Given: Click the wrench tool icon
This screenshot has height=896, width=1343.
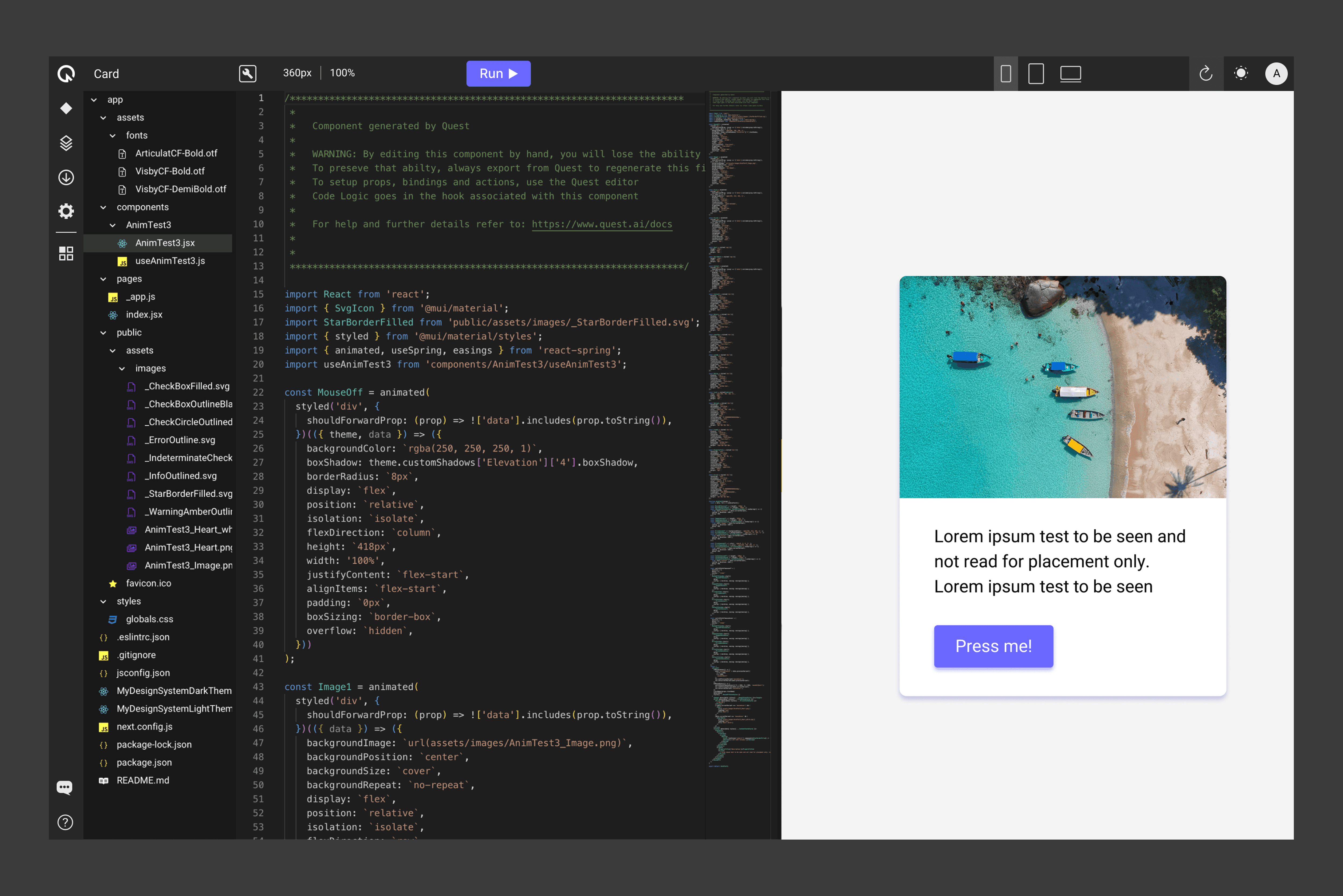Looking at the screenshot, I should pos(247,74).
